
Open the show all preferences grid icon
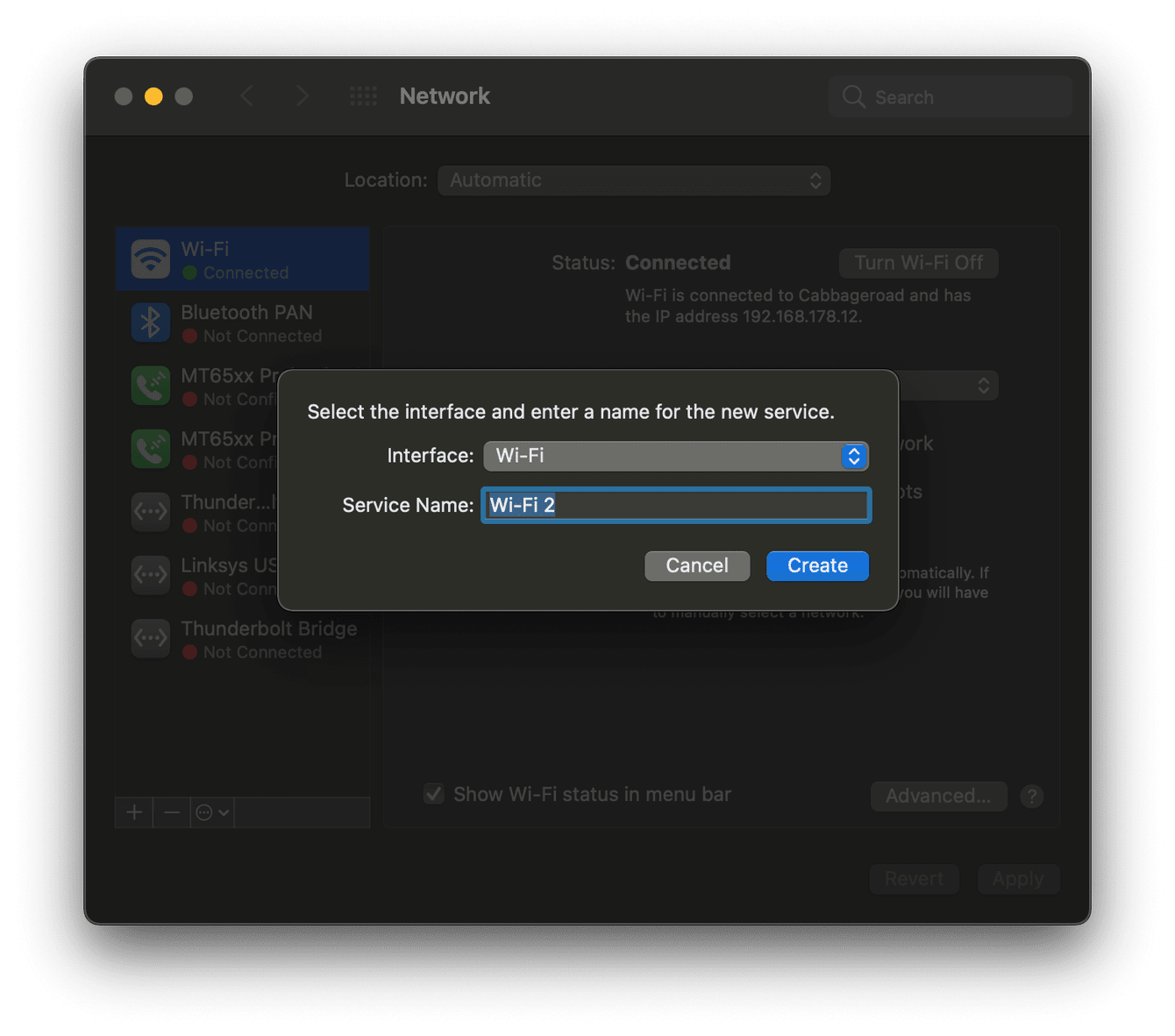[x=363, y=96]
